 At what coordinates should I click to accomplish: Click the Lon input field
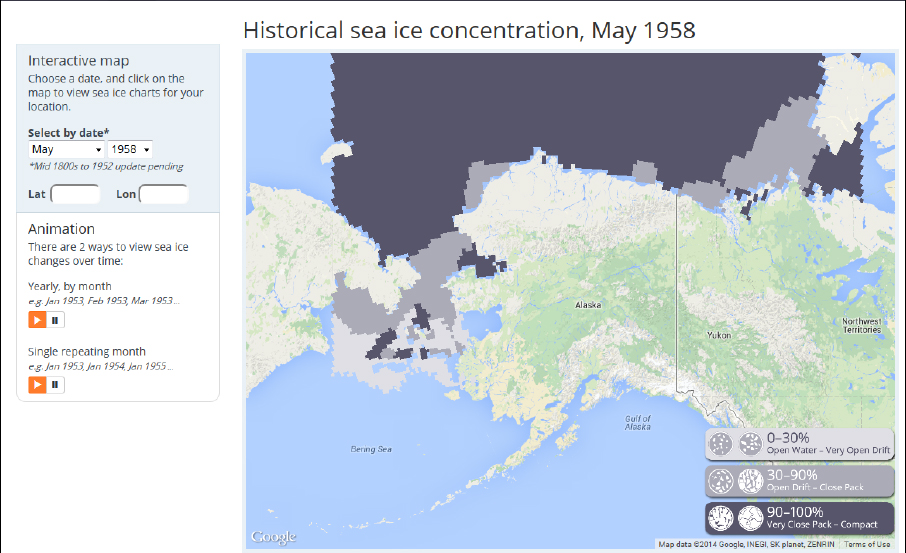(x=163, y=194)
